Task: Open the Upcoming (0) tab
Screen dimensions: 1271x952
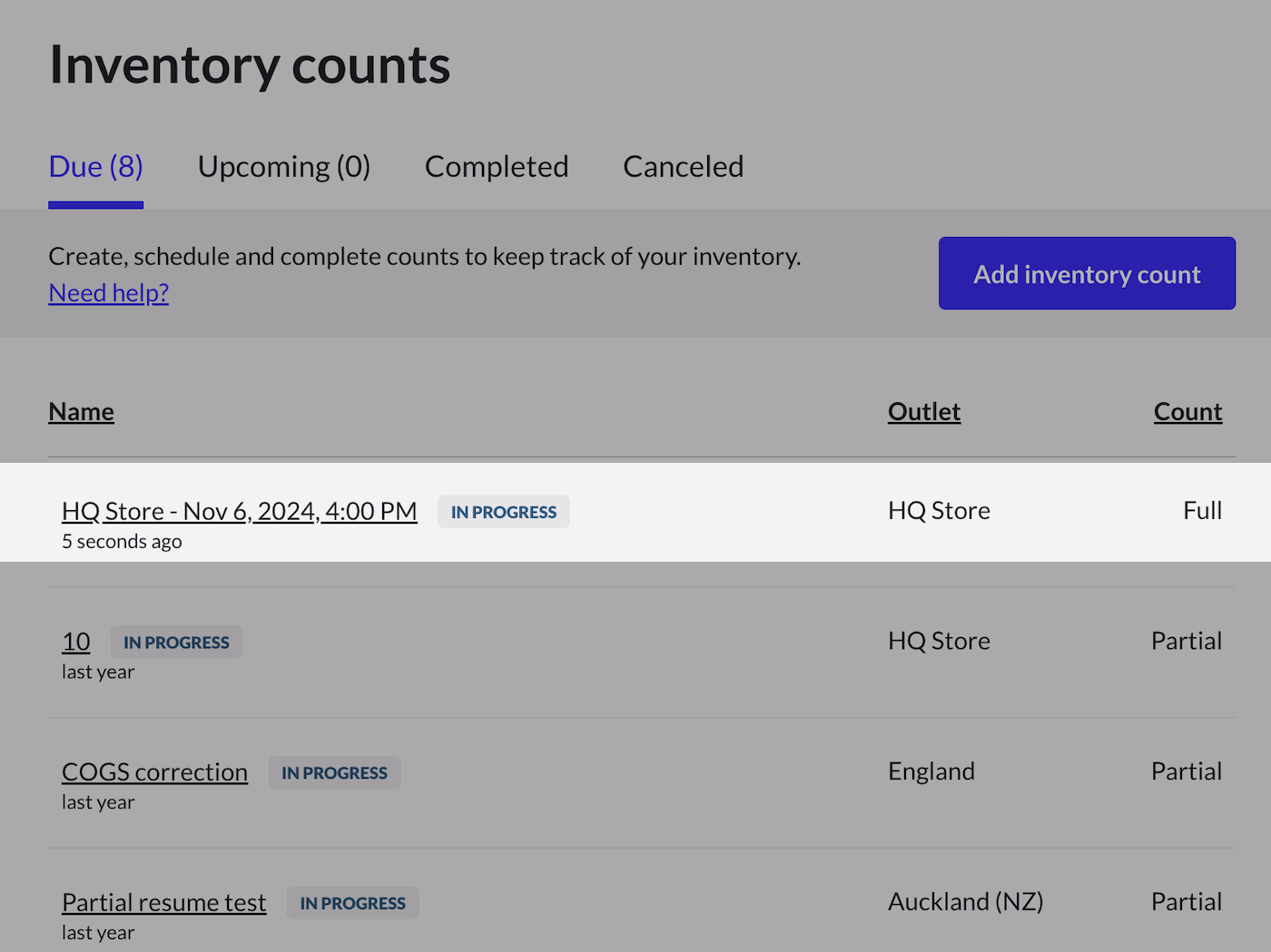Action: pos(283,167)
